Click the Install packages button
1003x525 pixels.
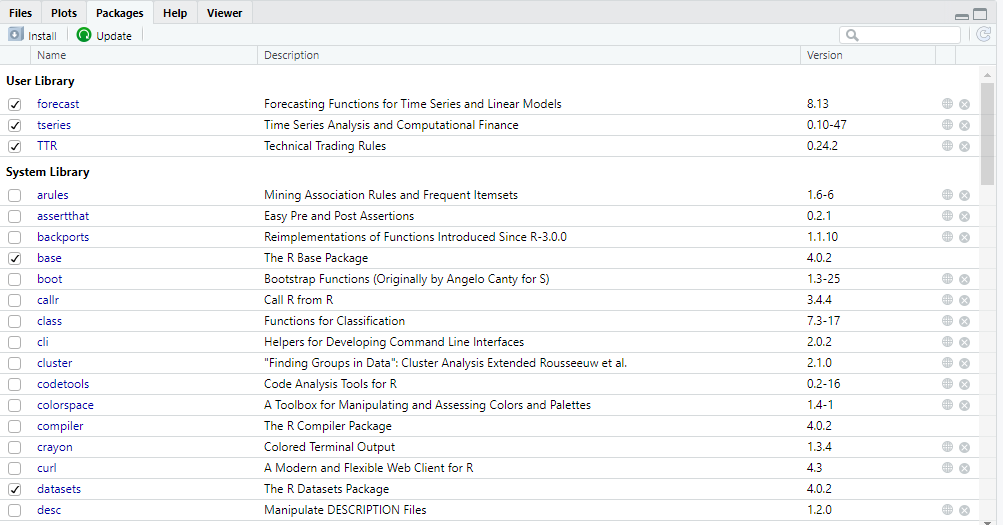pyautogui.click(x=33, y=35)
